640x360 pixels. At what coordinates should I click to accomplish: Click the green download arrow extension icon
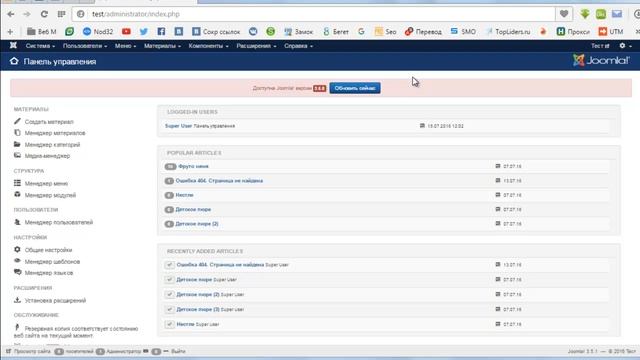click(x=584, y=14)
